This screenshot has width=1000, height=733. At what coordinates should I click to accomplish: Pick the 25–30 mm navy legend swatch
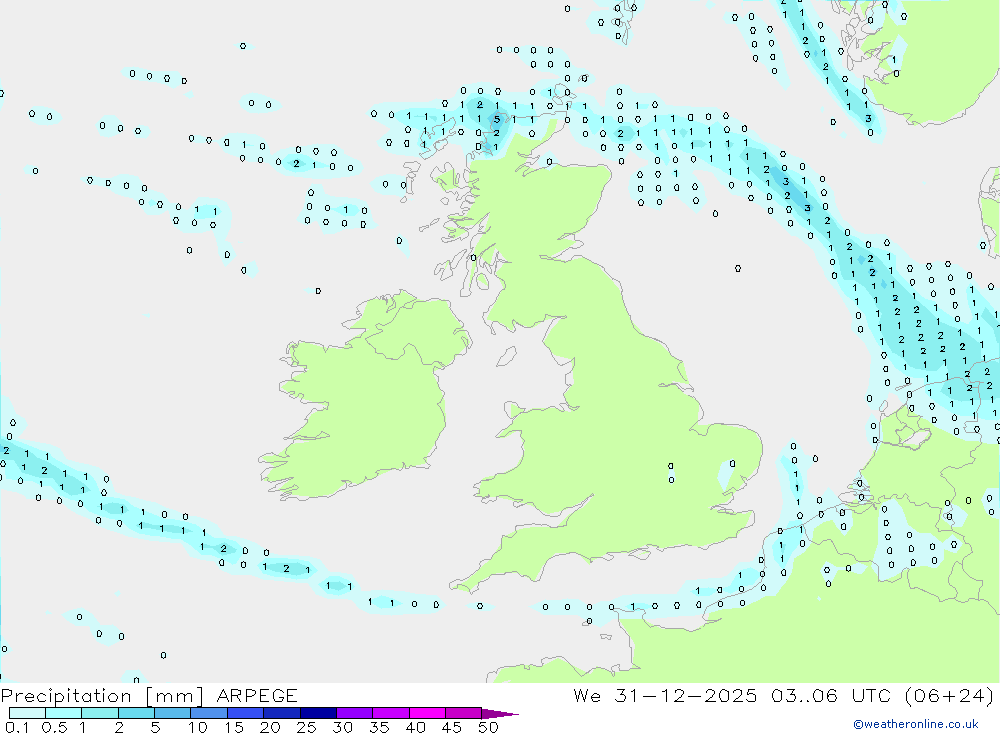318,713
